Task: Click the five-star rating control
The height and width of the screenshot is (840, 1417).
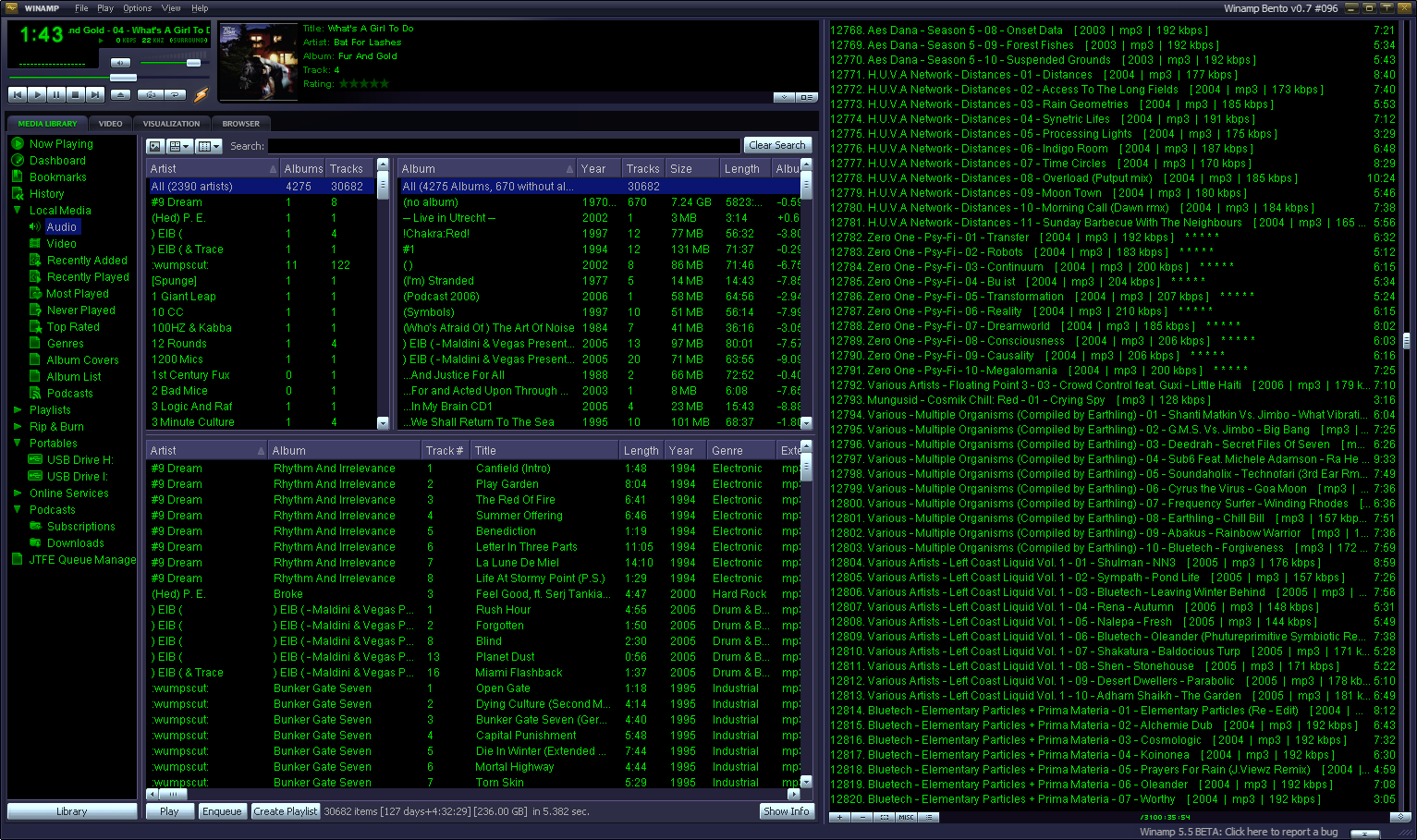Action: click(x=364, y=84)
